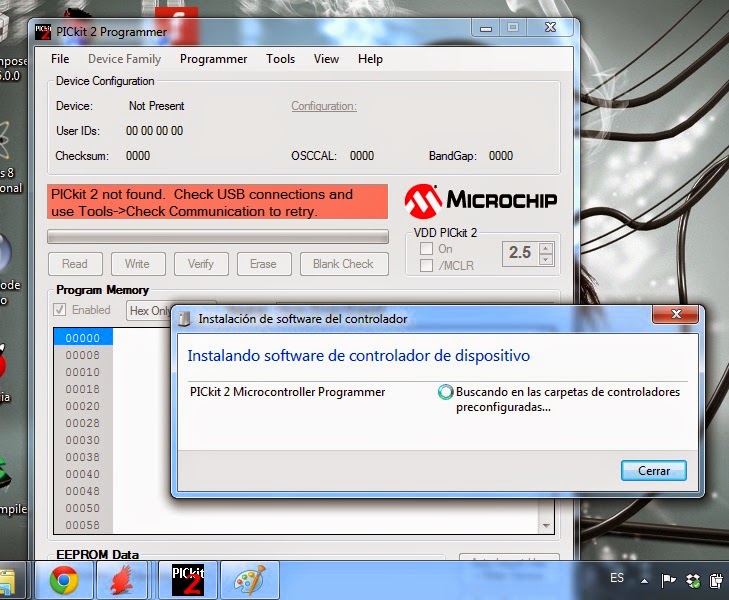Click the Action Center flag icon

click(x=668, y=580)
